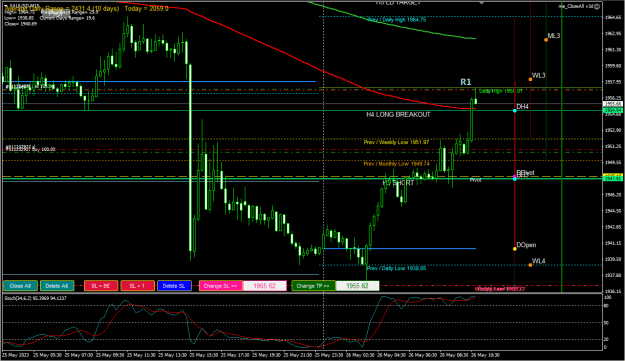The image size is (625, 361).
Task: Click the chart shift triangle at top
Action: point(481,2)
